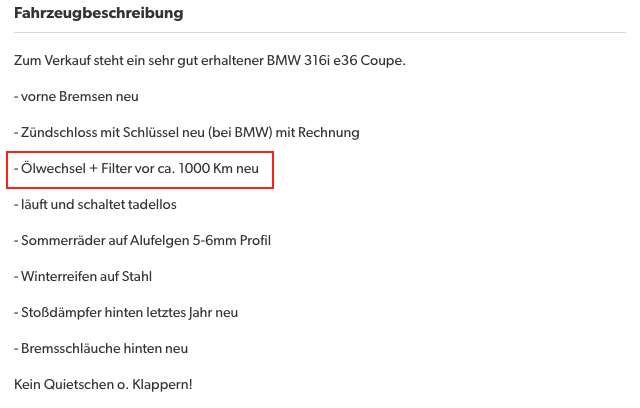Click the text Kein Quietschen
This screenshot has width=640, height=408.
(62, 385)
